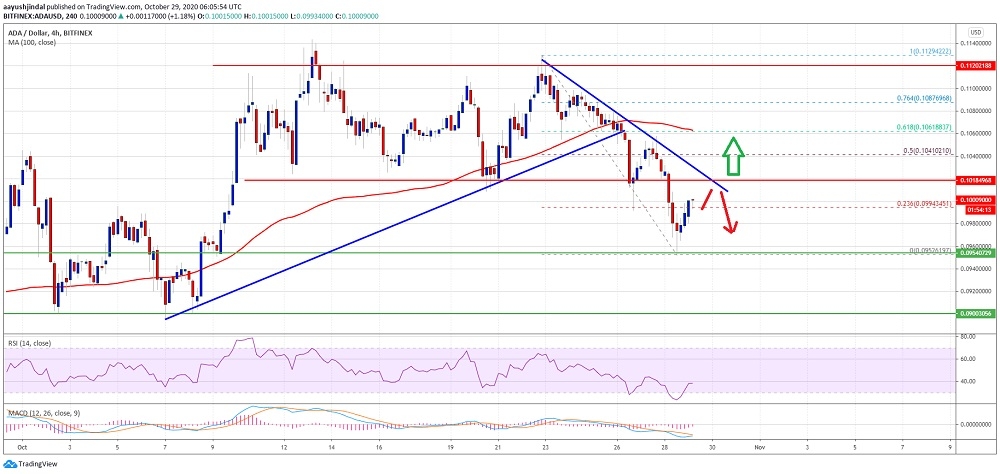The height and width of the screenshot is (474, 1000).
Task: Click the small red upward arrow near trendline
Action: pos(707,199)
